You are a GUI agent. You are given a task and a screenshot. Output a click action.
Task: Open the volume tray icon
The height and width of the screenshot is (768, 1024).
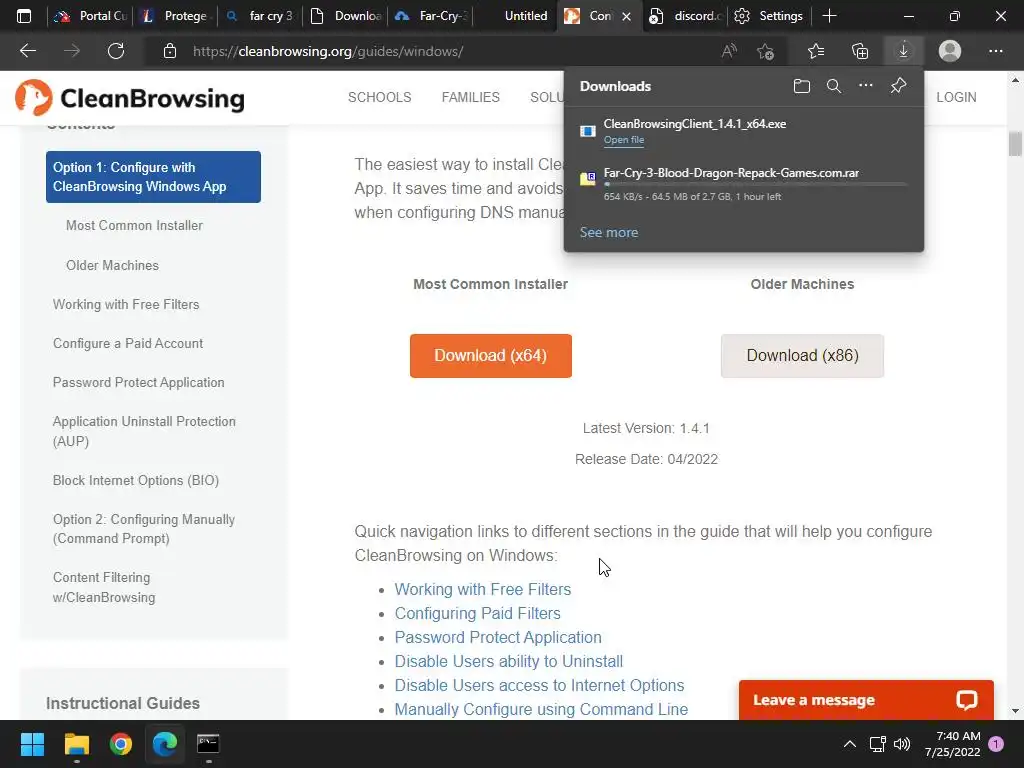point(902,744)
